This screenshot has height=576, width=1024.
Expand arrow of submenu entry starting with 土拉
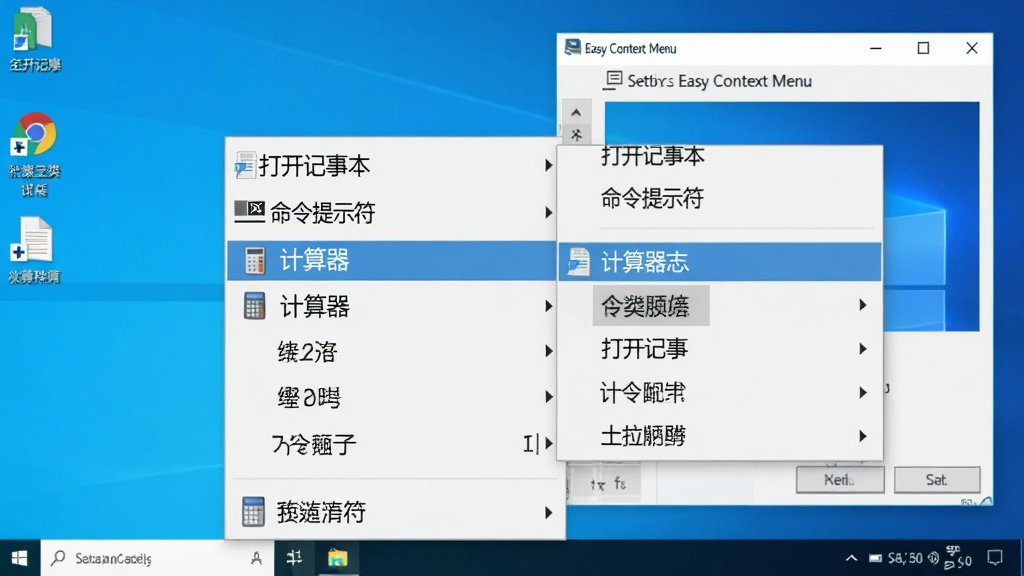point(863,436)
